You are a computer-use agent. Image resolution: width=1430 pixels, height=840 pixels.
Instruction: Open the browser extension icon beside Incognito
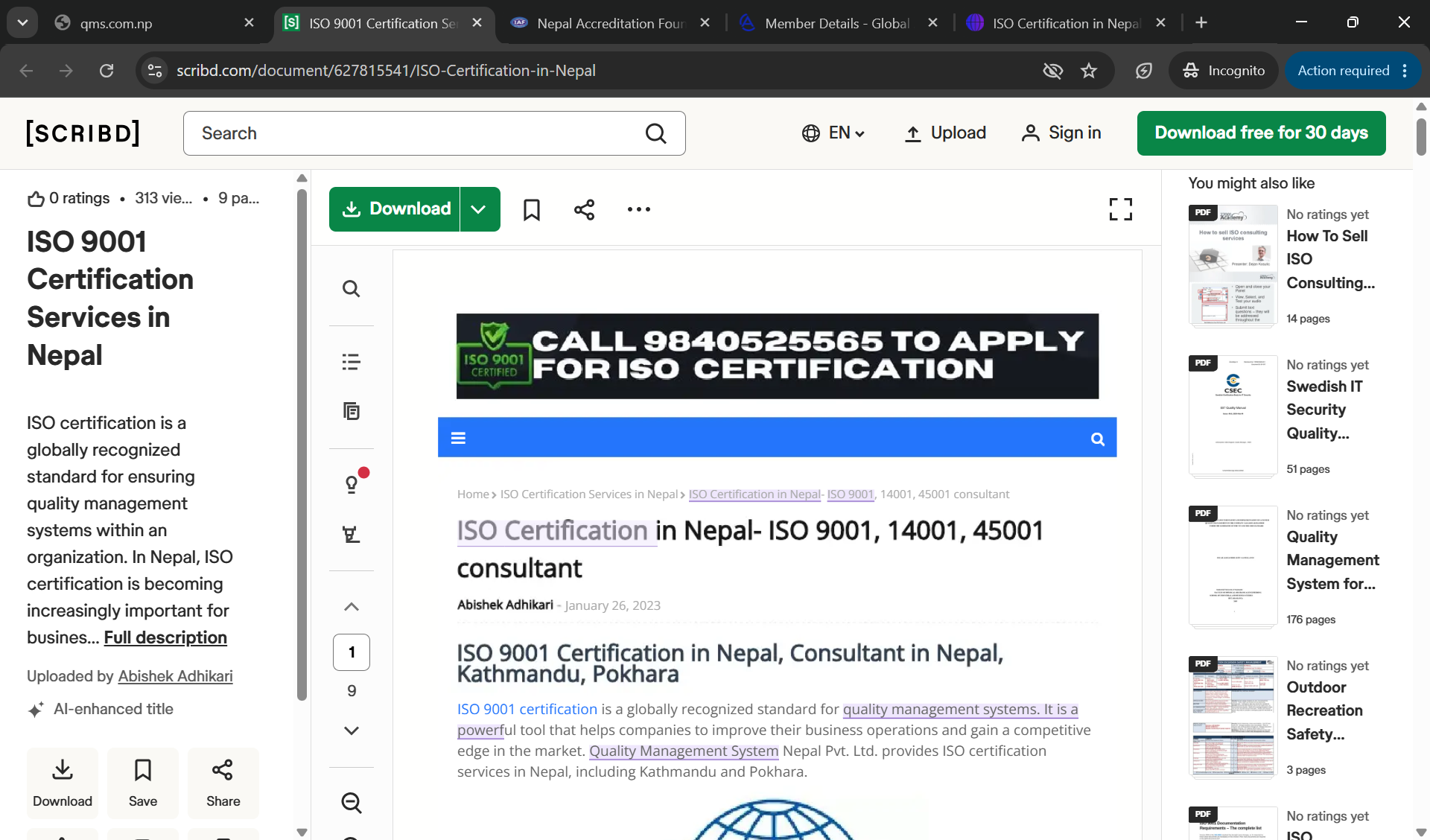[1143, 71]
